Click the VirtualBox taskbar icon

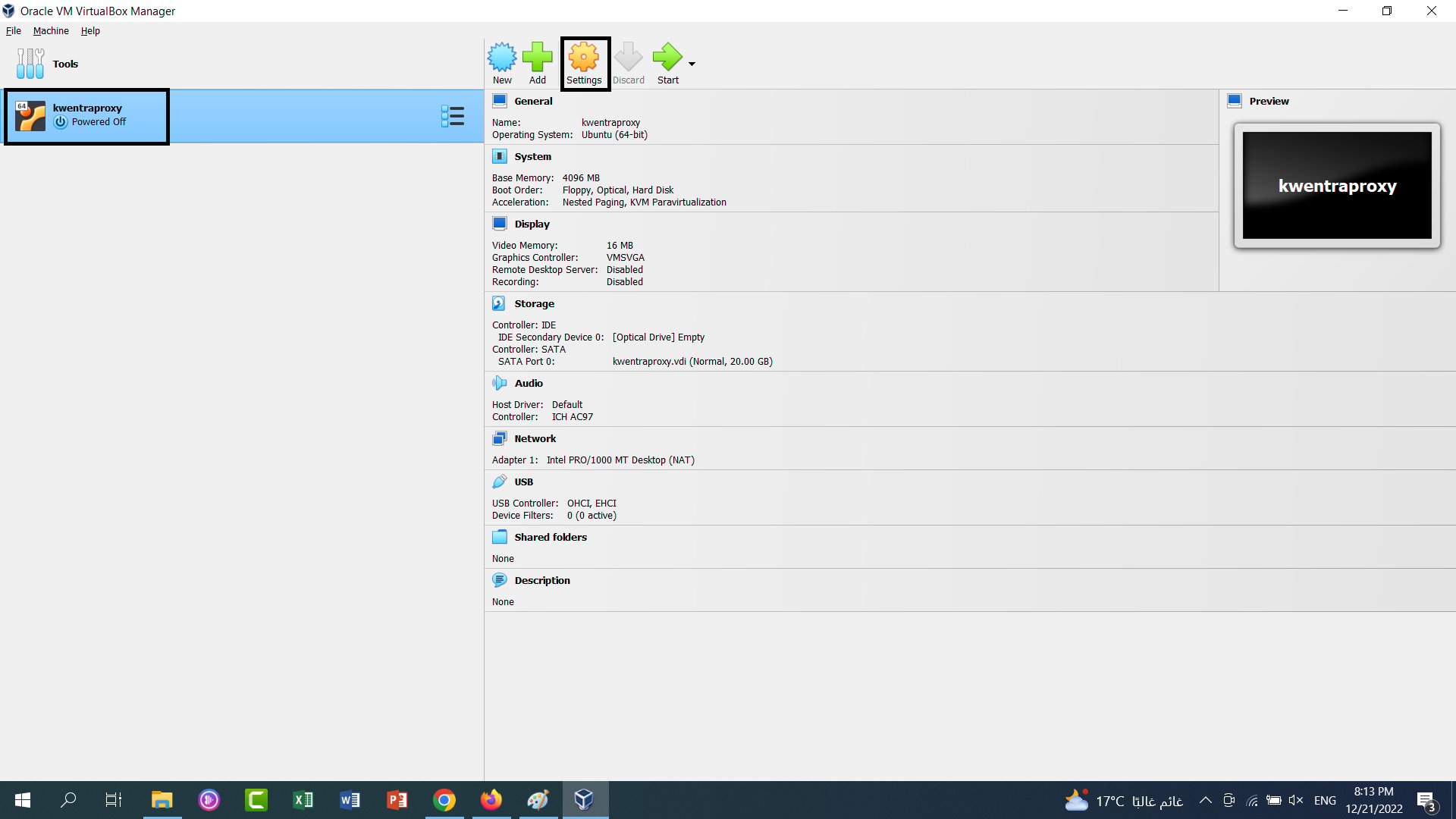click(x=585, y=800)
